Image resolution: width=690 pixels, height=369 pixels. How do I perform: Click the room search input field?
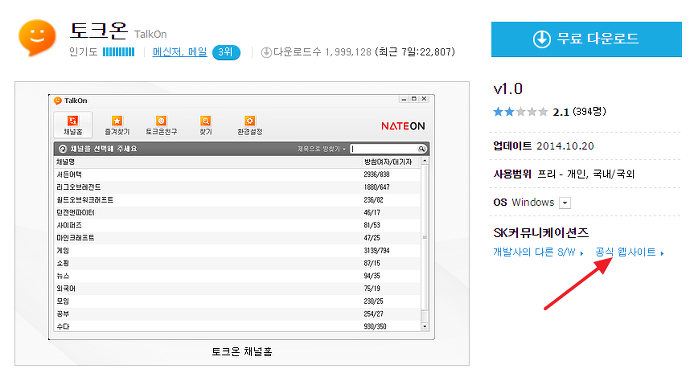click(384, 149)
